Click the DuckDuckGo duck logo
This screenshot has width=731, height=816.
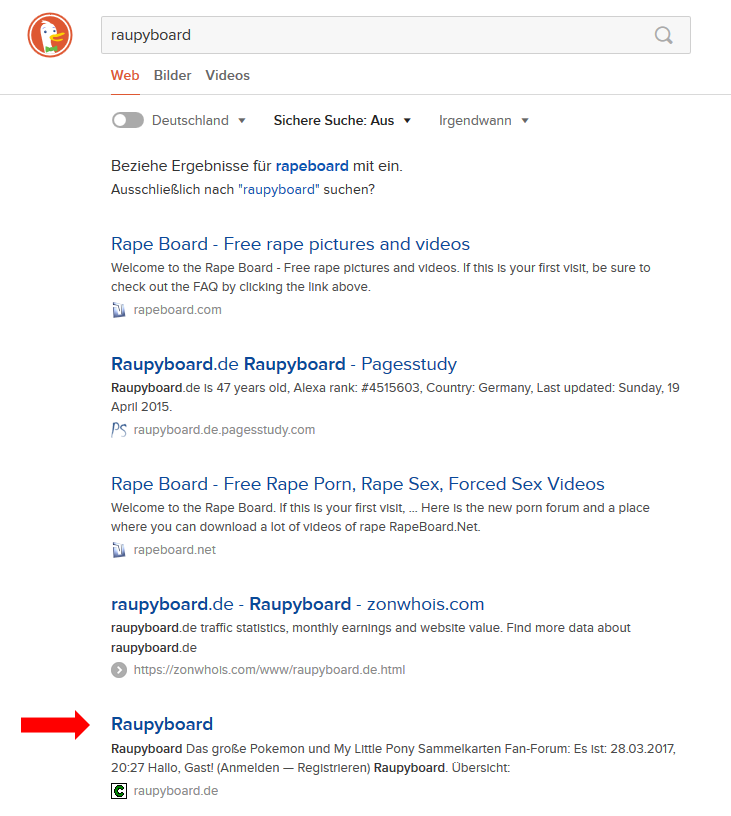point(49,37)
